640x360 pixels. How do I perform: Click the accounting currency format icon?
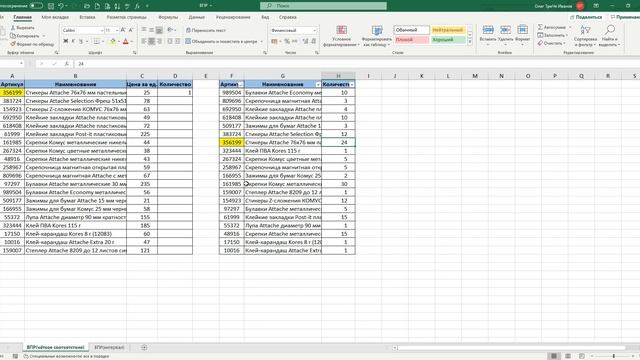[x=274, y=41]
